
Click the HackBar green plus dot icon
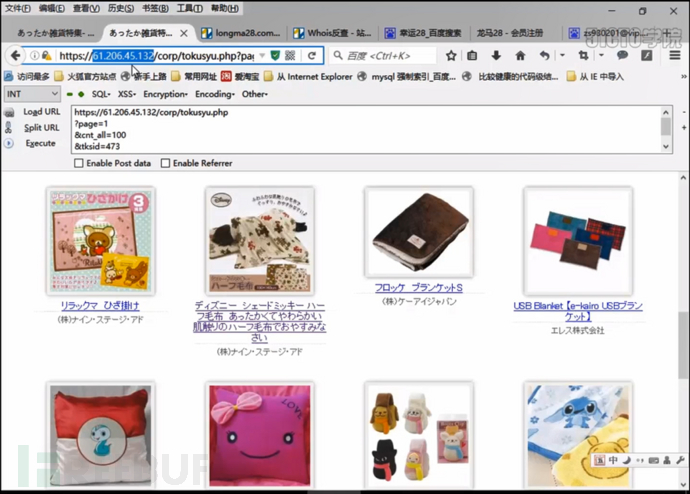pyautogui.click(x=81, y=94)
